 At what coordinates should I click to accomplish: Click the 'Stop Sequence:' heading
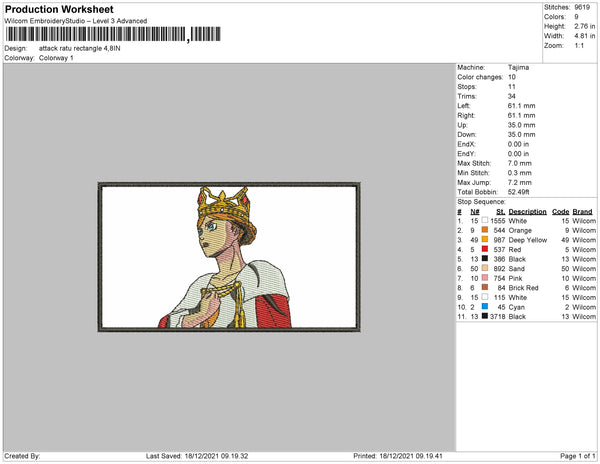(481, 202)
